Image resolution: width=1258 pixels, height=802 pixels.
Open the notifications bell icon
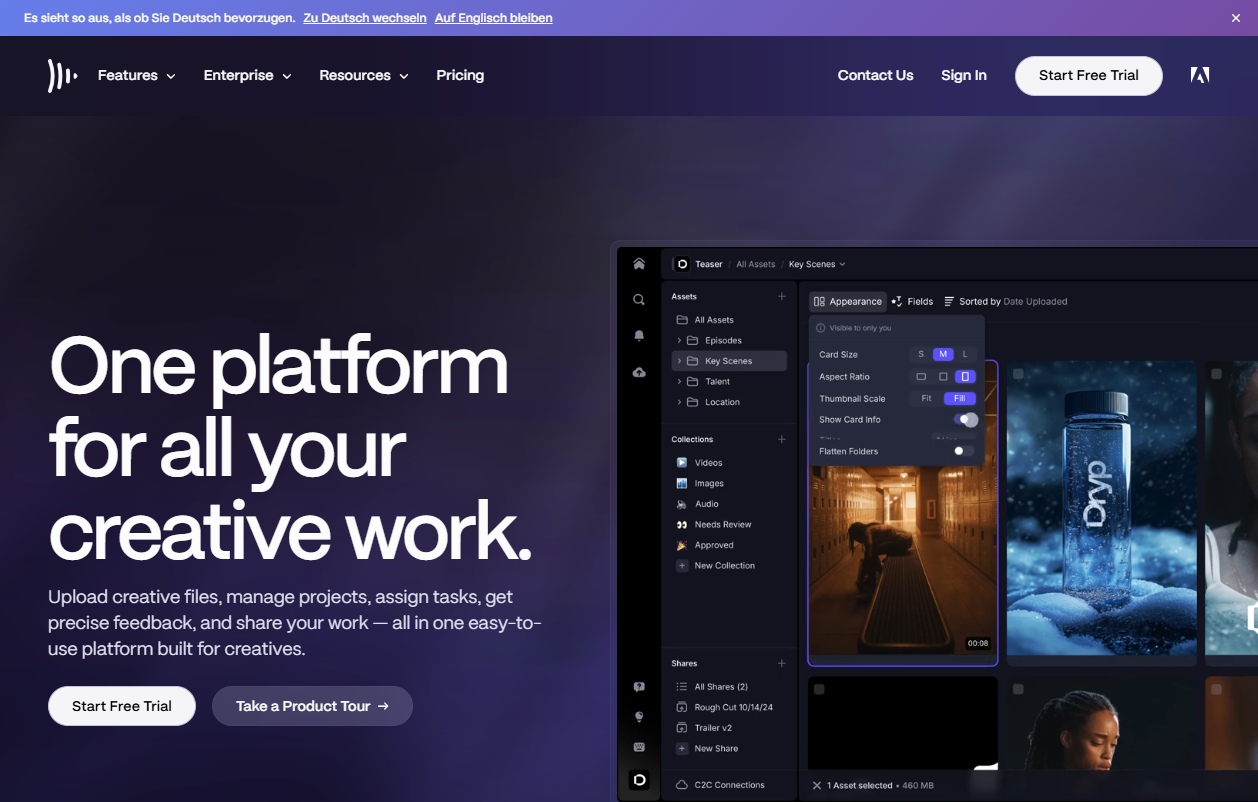pos(639,336)
